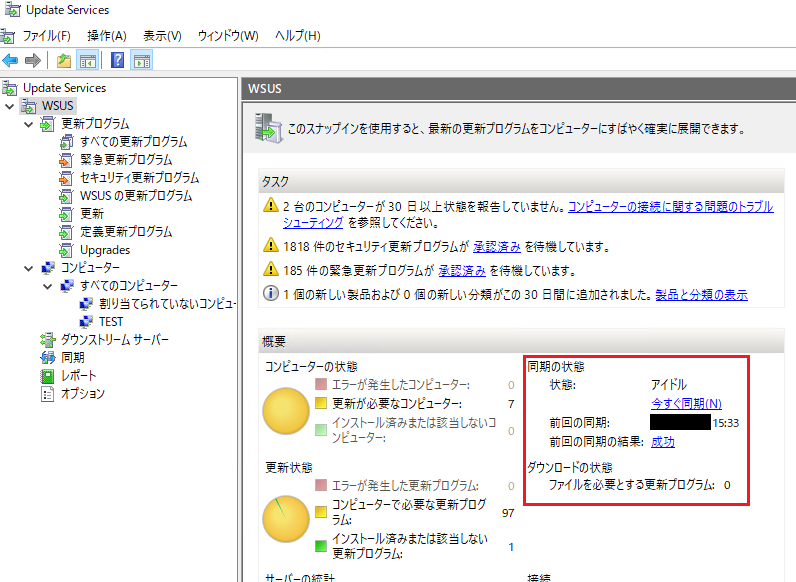Viewport: 796px width, 582px height.
Task: Click the 緊急更新プログラム icon
Action: click(66, 160)
